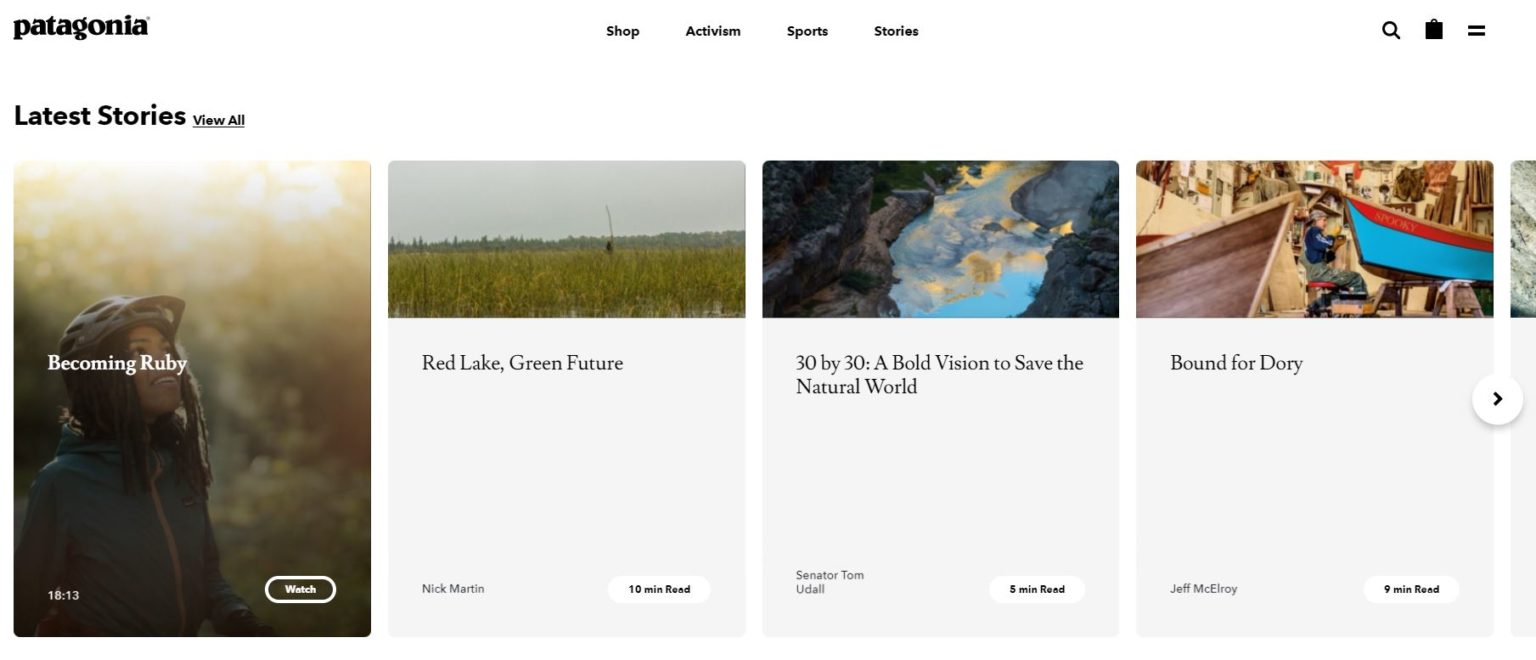Click the Patagonia logo
Screen dimensions: 1536x660
pos(81,27)
